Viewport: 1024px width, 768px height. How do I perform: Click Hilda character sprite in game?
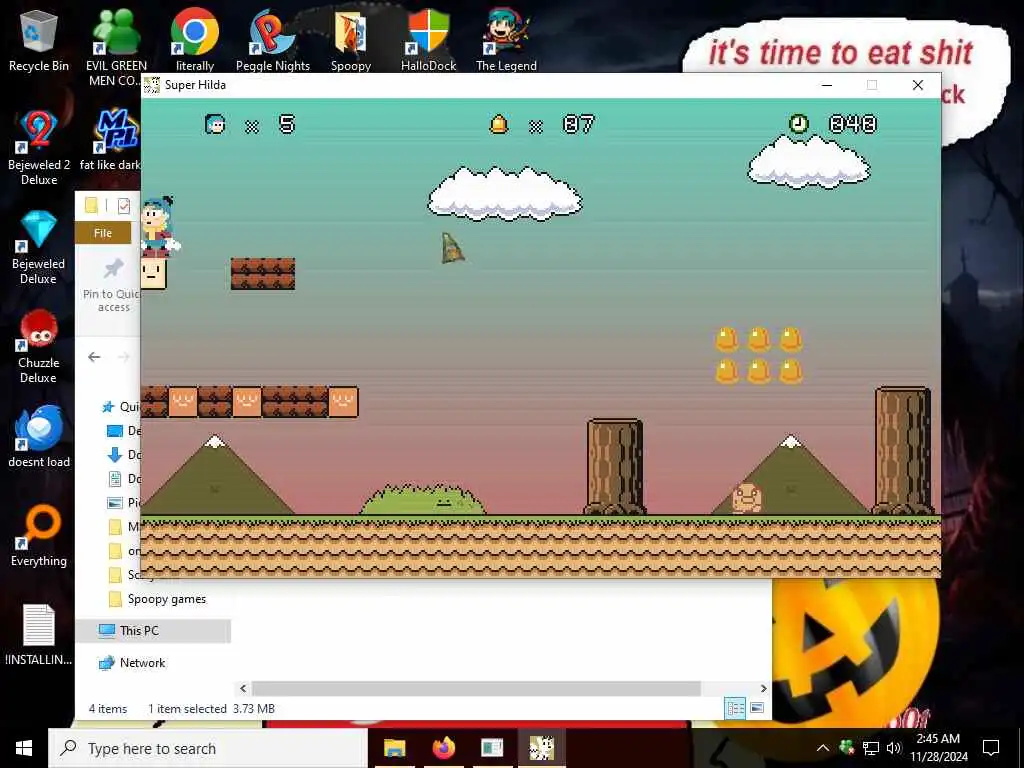(x=159, y=226)
